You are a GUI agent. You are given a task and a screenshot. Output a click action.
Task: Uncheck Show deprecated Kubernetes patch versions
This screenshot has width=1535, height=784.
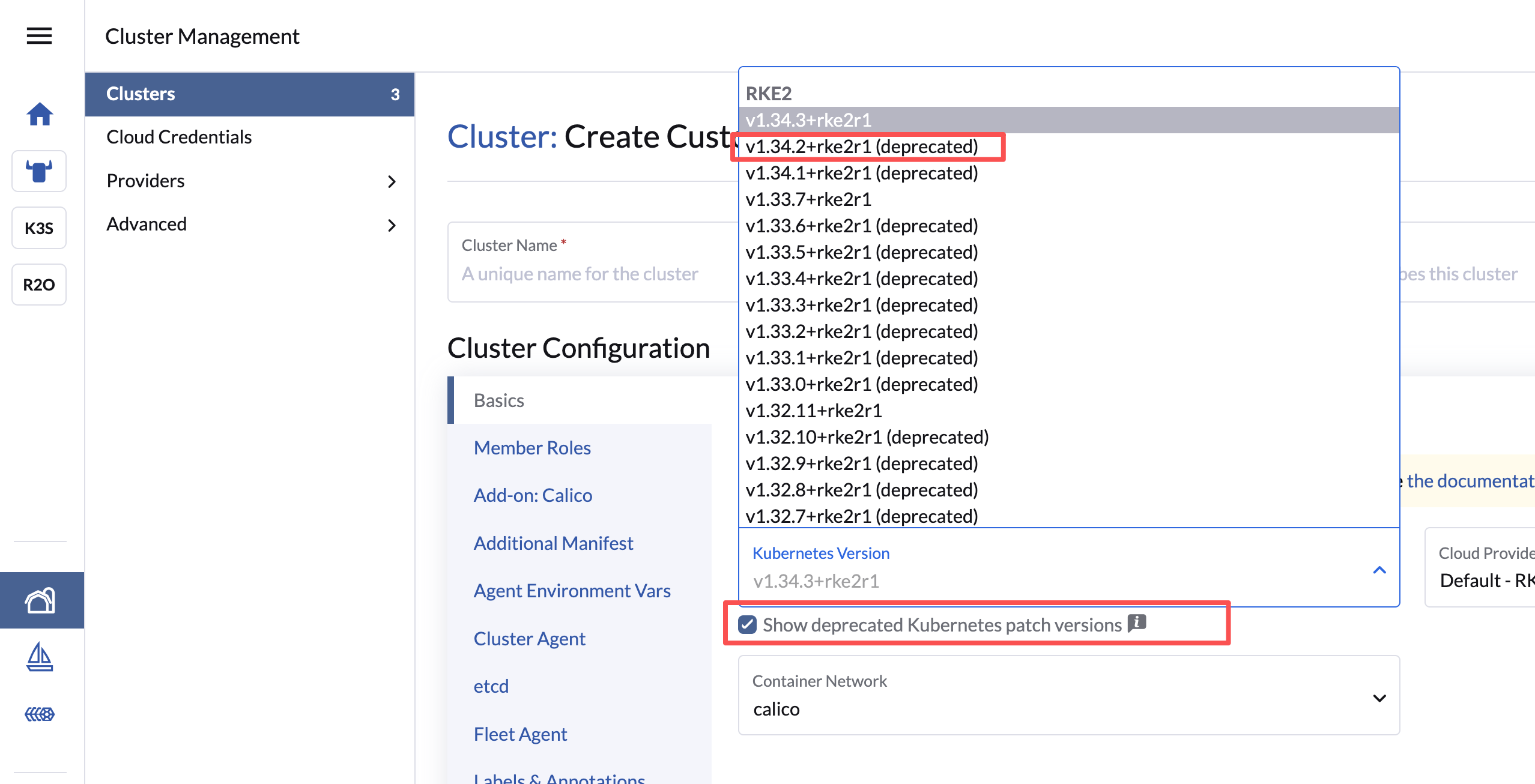(748, 625)
